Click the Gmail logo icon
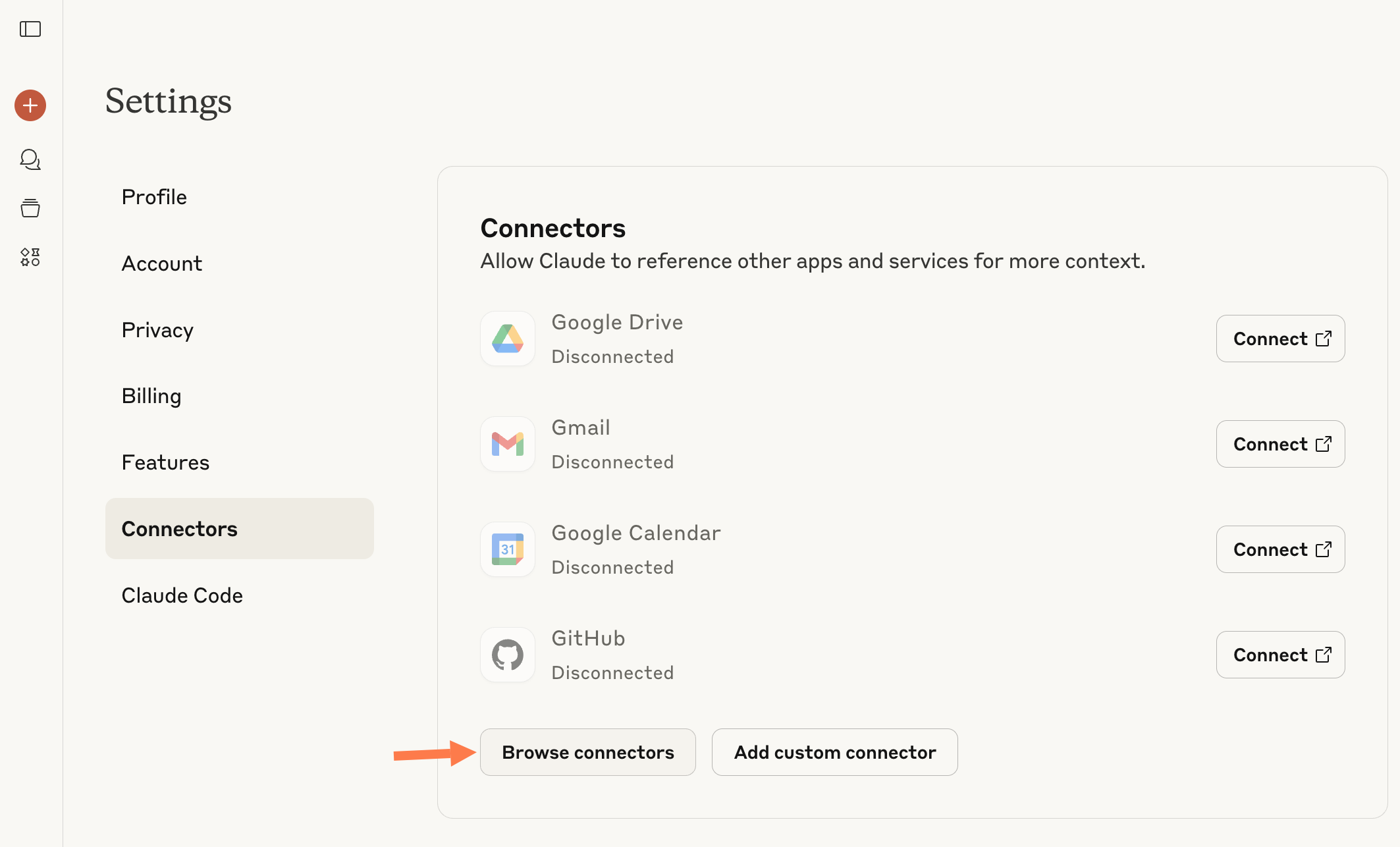This screenshot has height=847, width=1400. (x=507, y=444)
